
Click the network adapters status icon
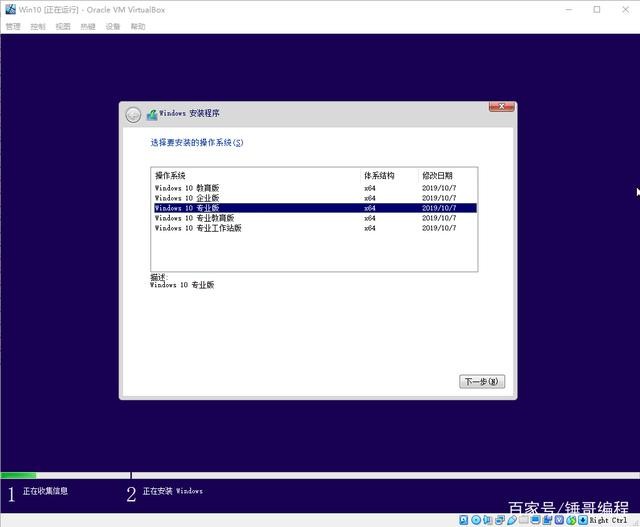(500, 520)
